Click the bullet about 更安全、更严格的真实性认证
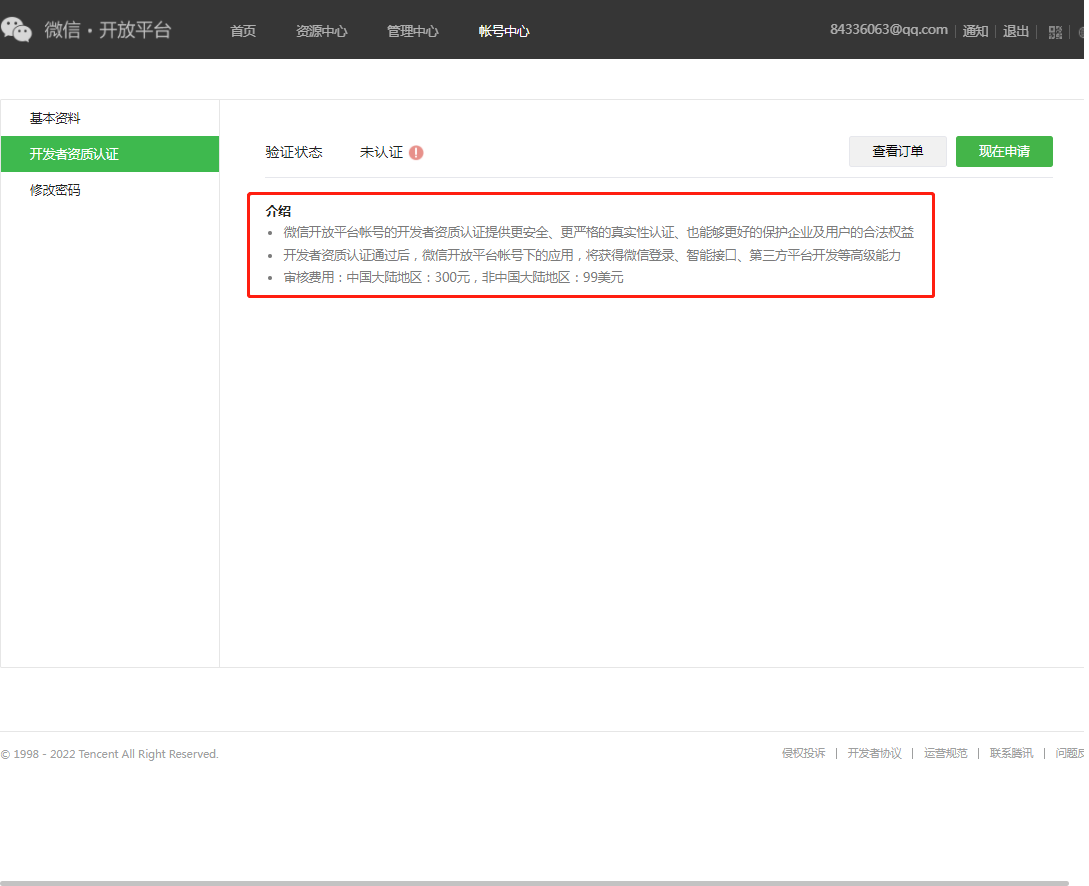 (599, 233)
